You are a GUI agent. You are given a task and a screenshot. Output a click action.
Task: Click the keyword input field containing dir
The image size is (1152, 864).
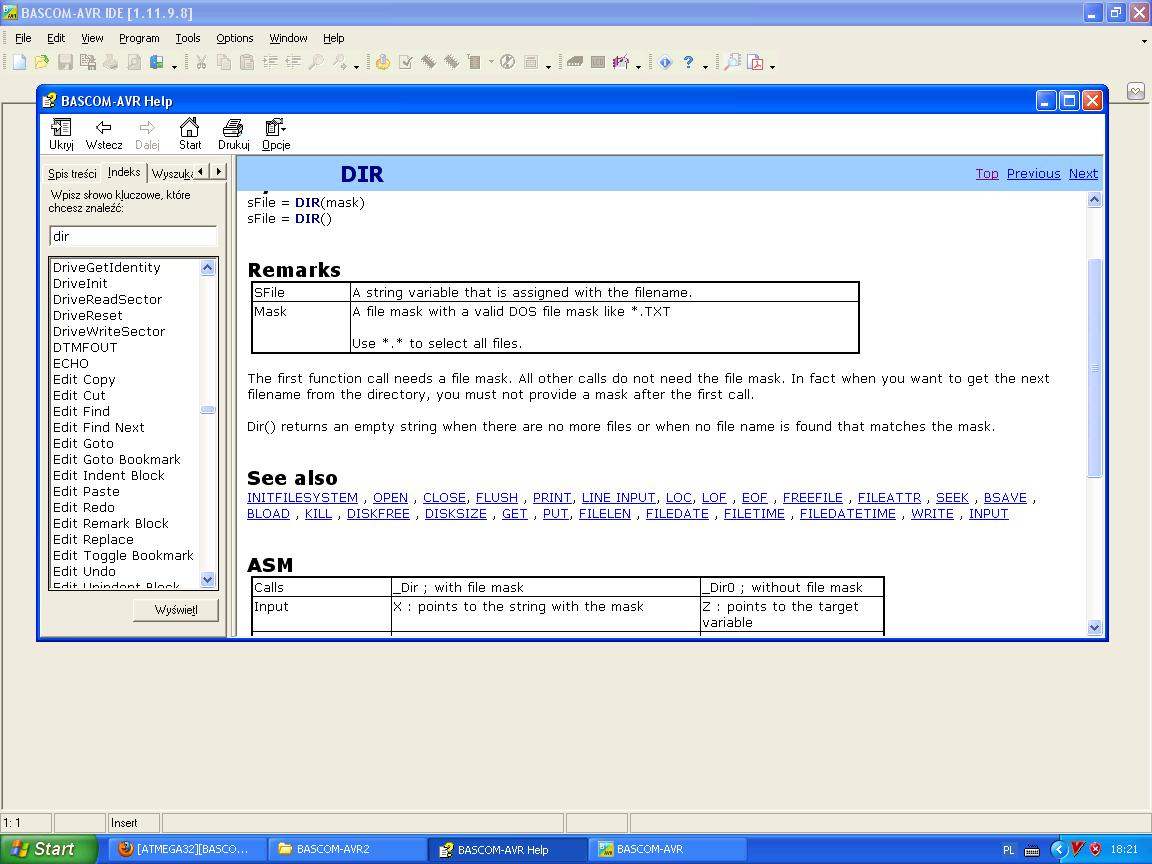pos(133,237)
